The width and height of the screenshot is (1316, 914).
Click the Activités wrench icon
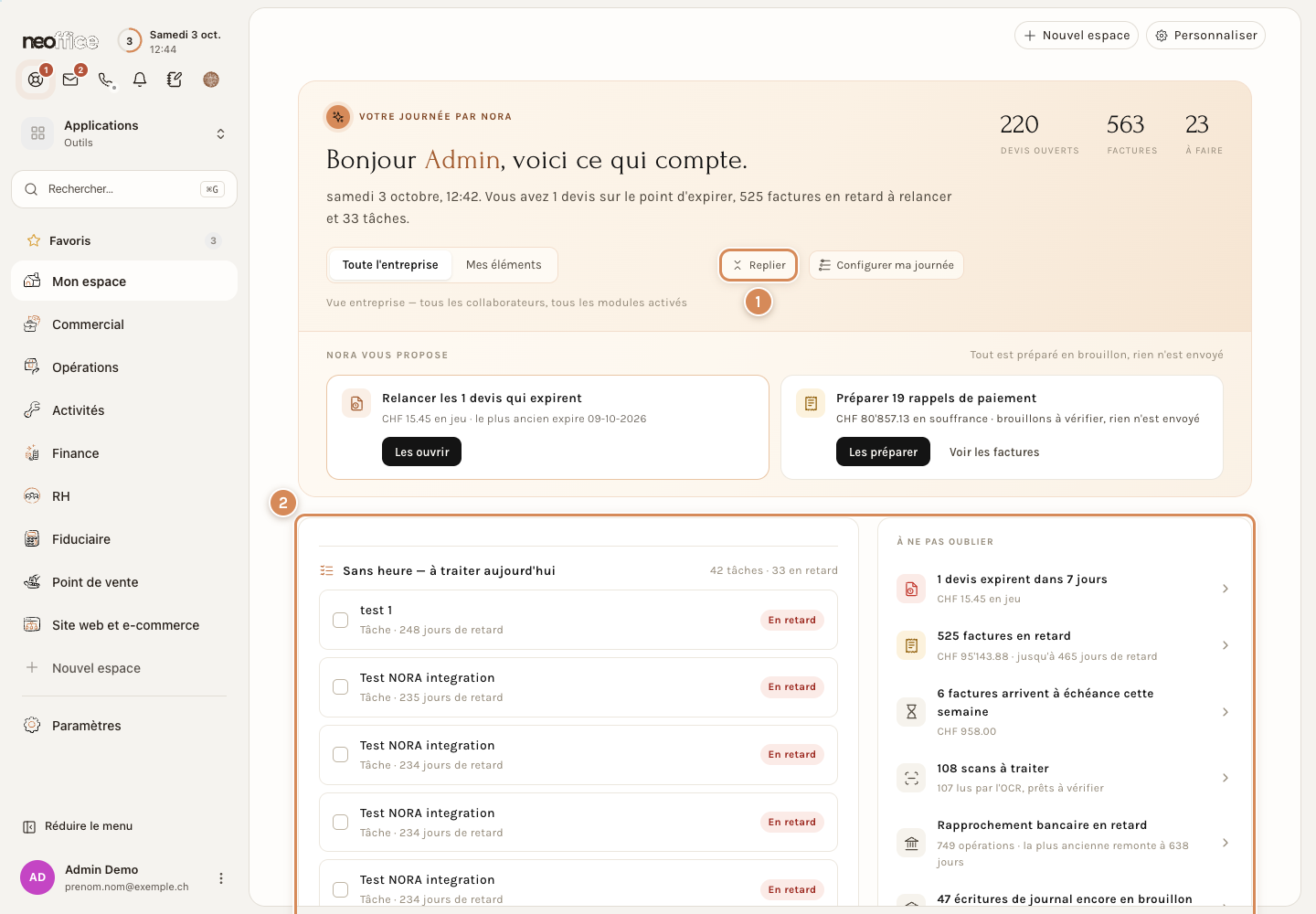(x=32, y=410)
